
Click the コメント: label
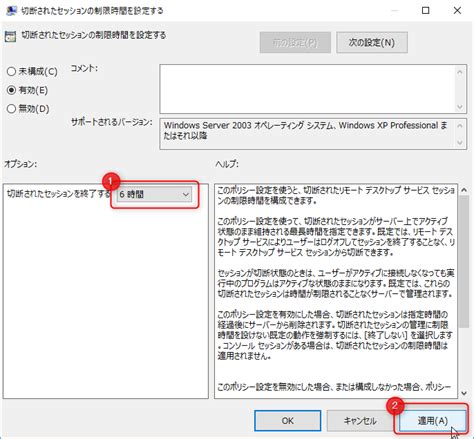pyautogui.click(x=84, y=68)
